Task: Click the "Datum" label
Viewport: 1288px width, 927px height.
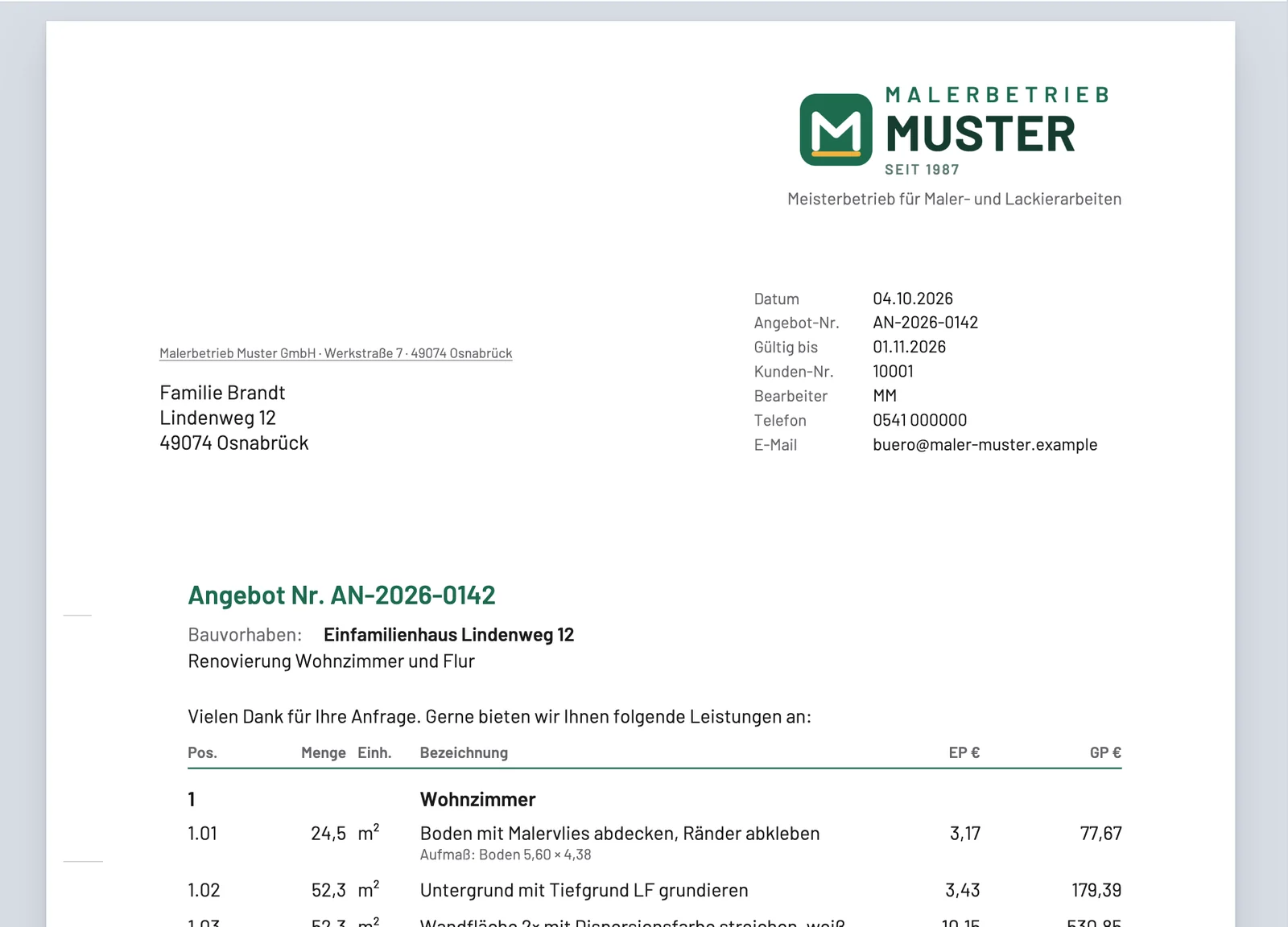Action: [777, 299]
